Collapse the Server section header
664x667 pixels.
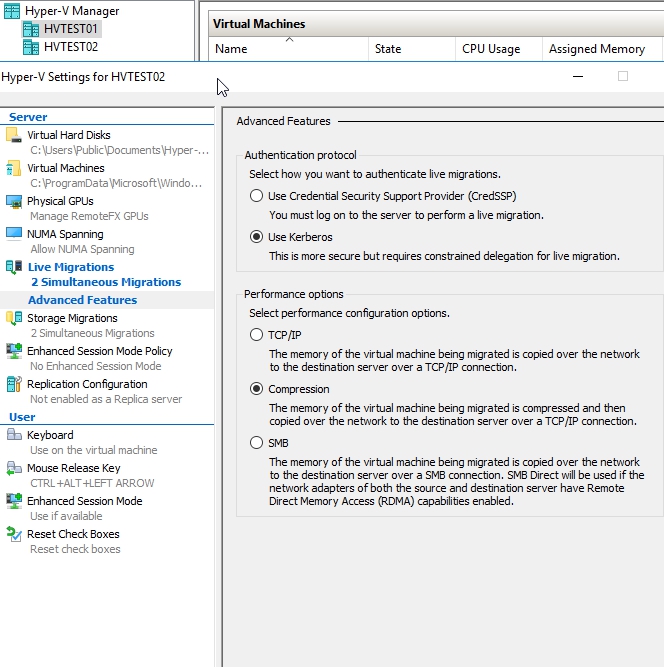[28, 117]
